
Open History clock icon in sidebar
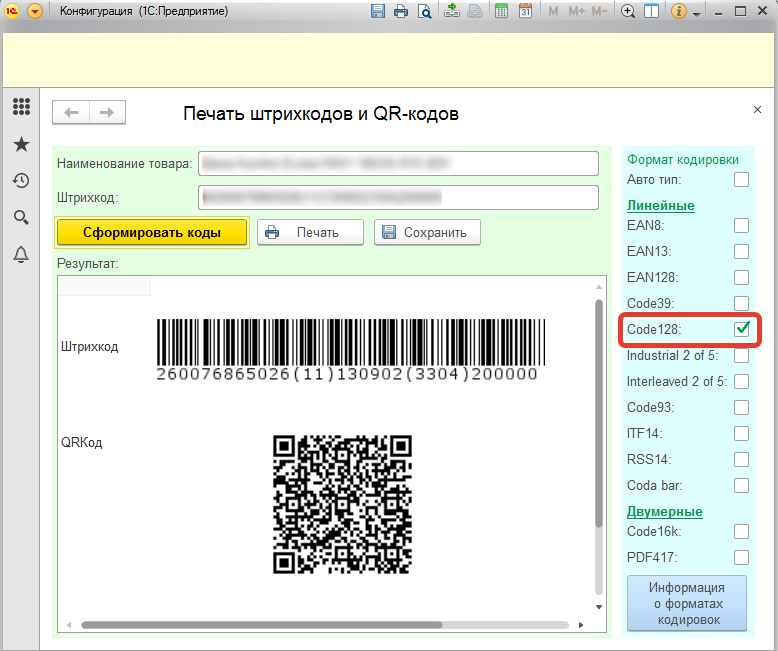coord(21,181)
